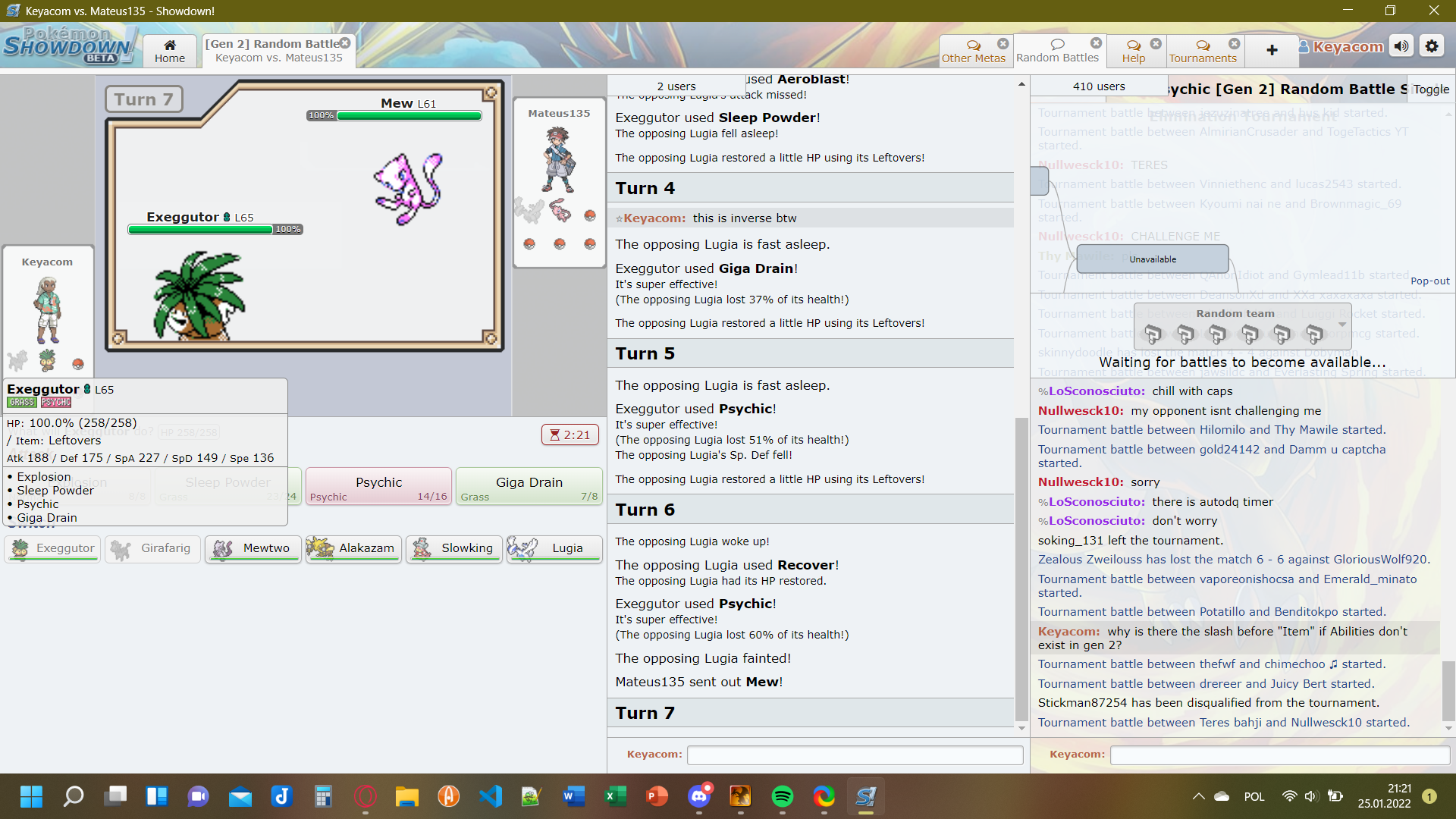Open the options gear menu
1456x819 pixels.
pyautogui.click(x=1432, y=46)
